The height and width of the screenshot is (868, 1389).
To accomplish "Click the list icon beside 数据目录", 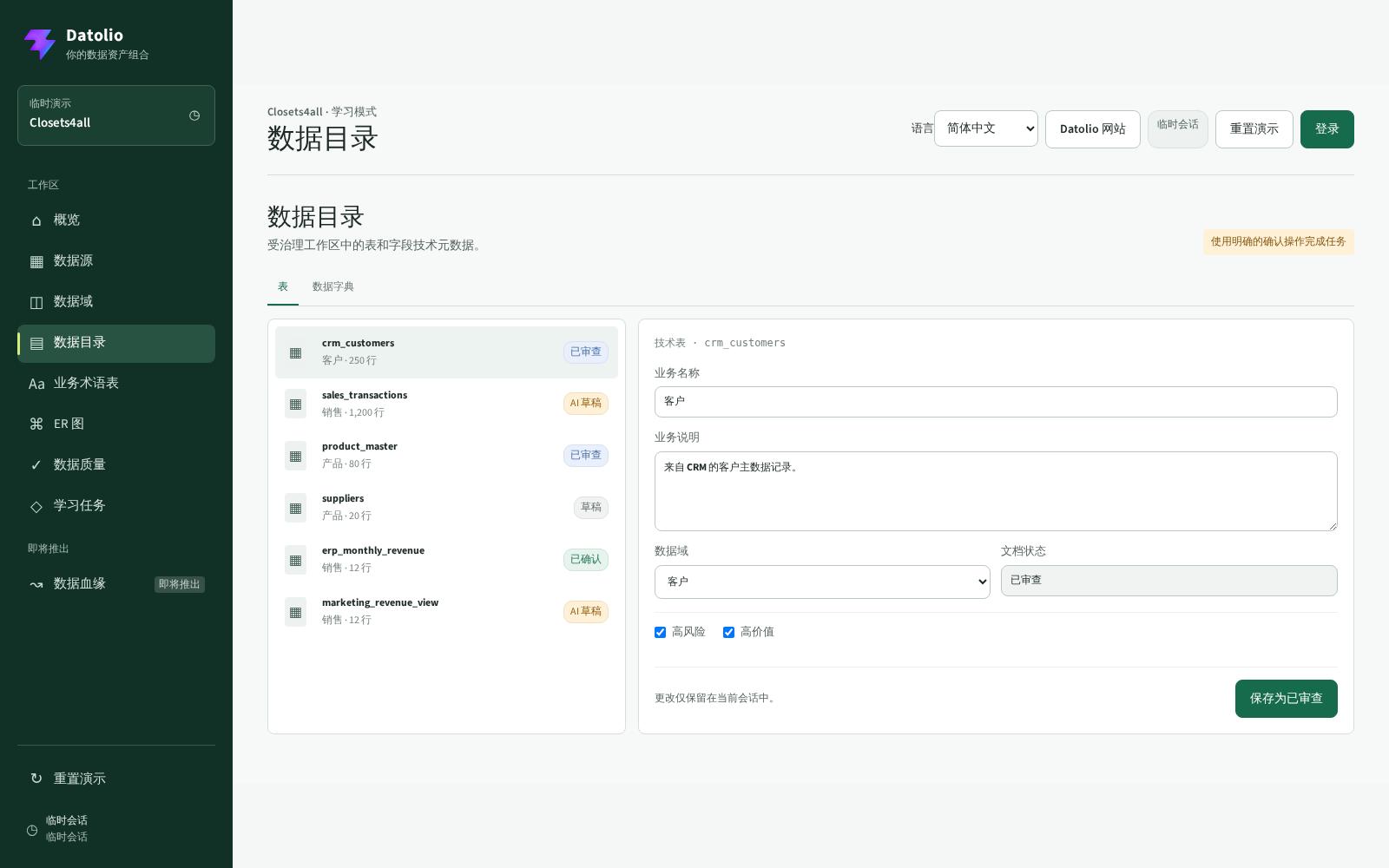I will coord(36,343).
